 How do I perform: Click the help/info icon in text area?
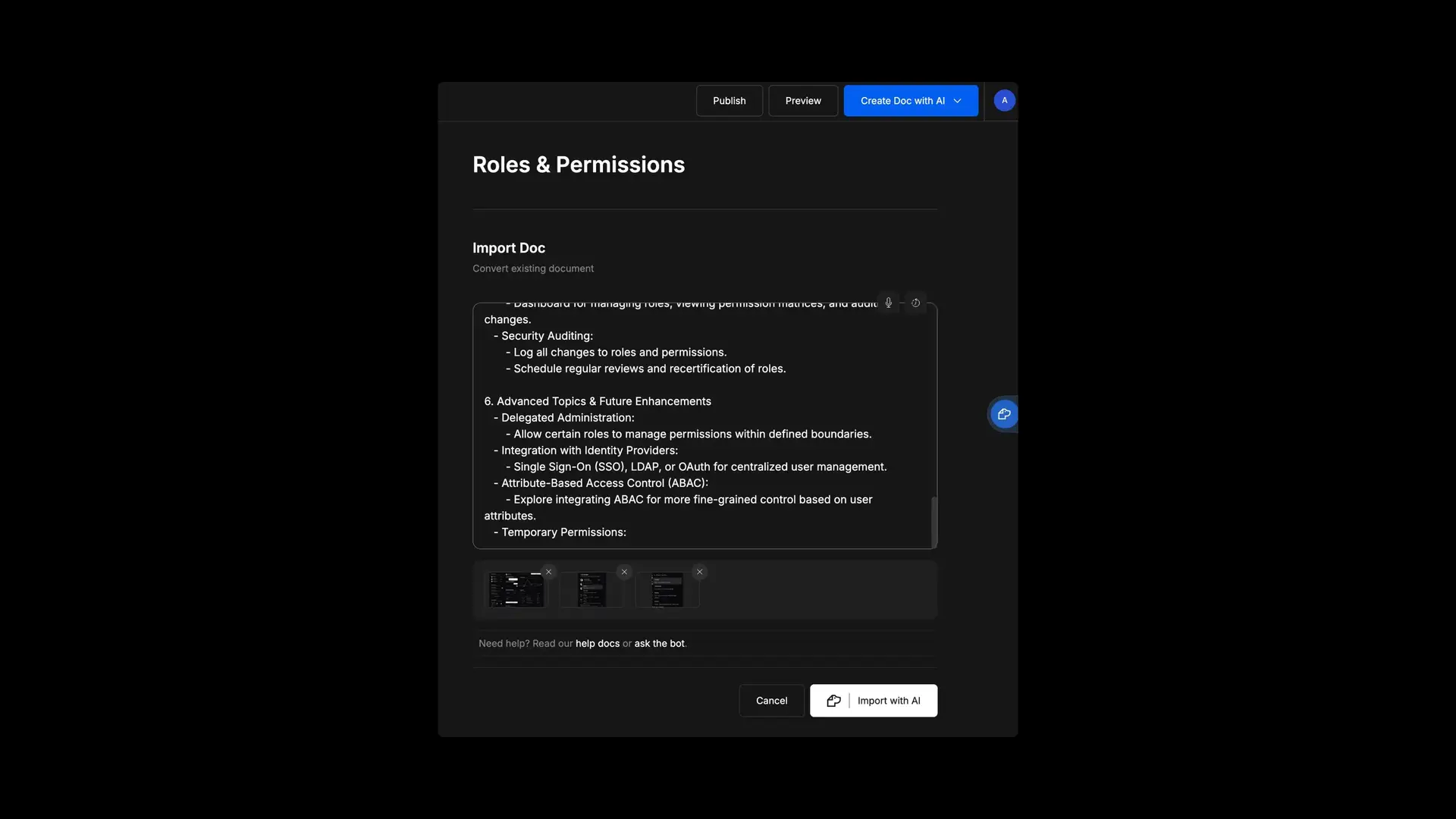915,303
